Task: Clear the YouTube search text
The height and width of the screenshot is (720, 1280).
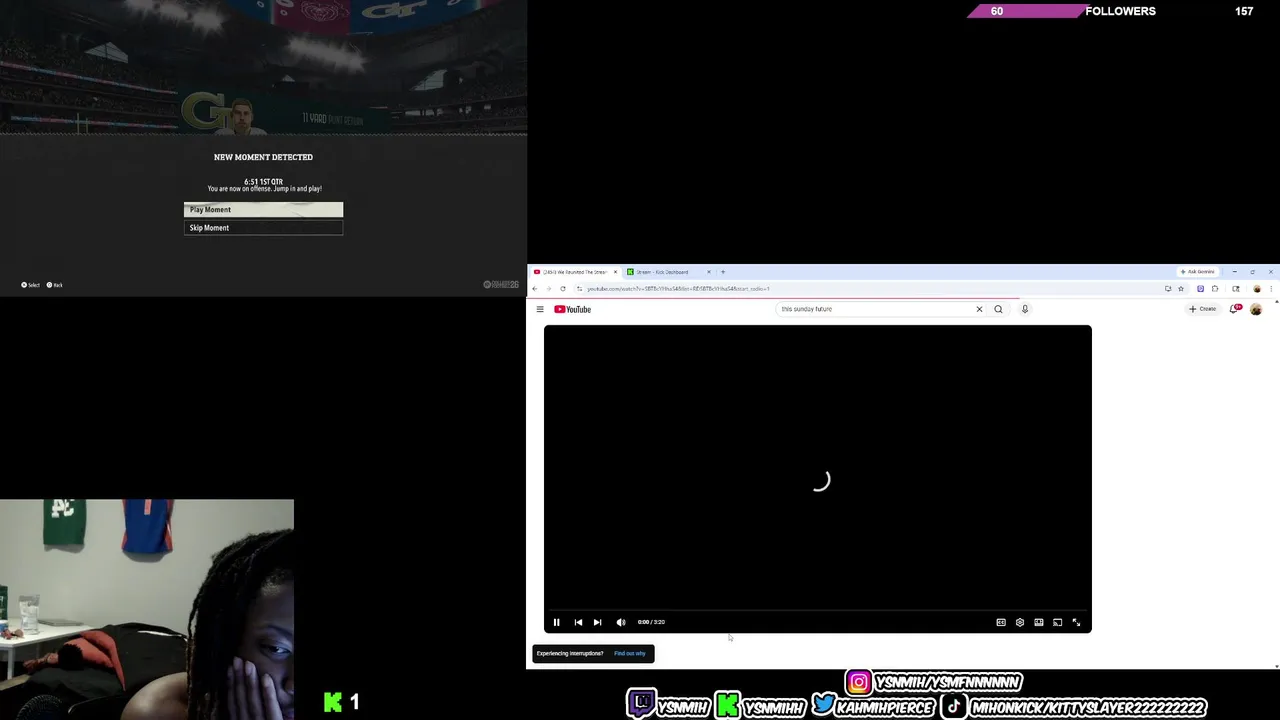Action: (979, 309)
